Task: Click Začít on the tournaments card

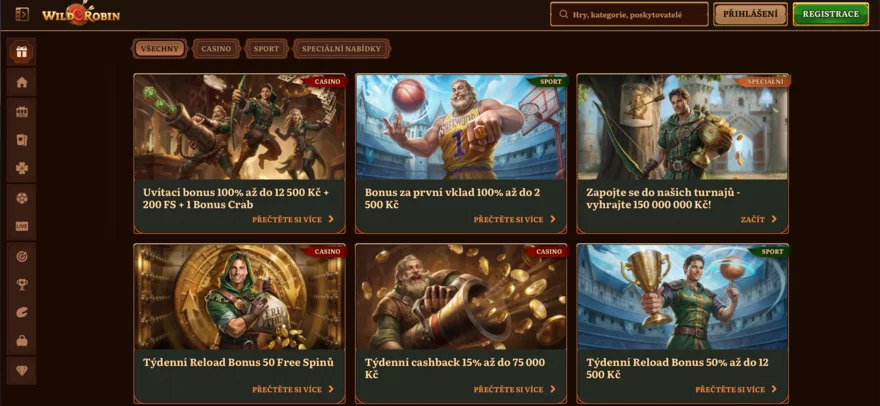Action: point(759,220)
